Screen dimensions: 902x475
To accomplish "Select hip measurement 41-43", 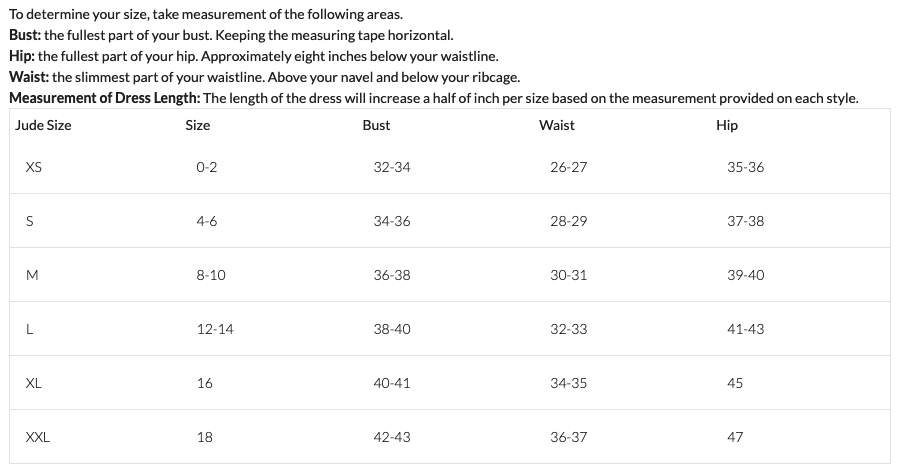I will click(x=746, y=330).
